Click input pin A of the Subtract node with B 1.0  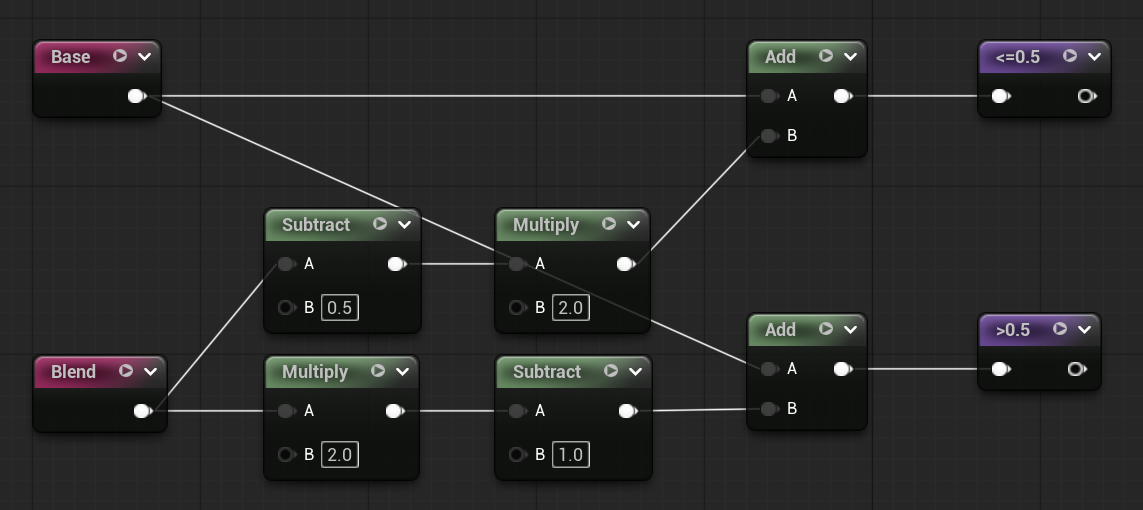[x=517, y=411]
